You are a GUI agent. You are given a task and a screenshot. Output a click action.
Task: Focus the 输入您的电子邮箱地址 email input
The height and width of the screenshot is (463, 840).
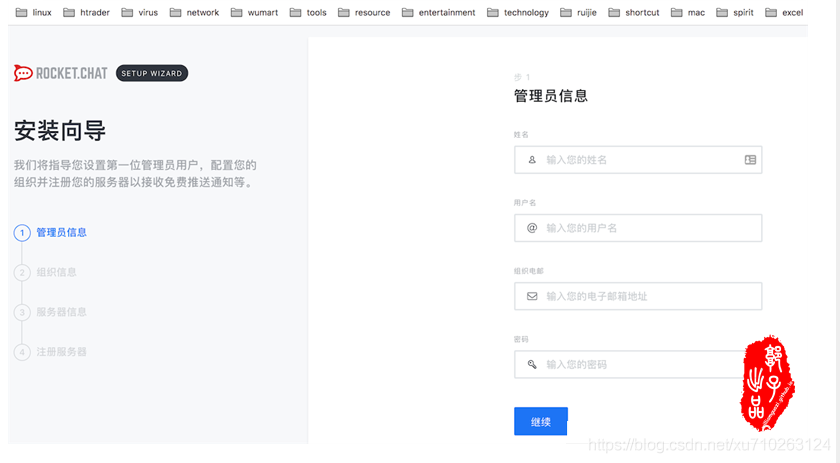(x=638, y=296)
